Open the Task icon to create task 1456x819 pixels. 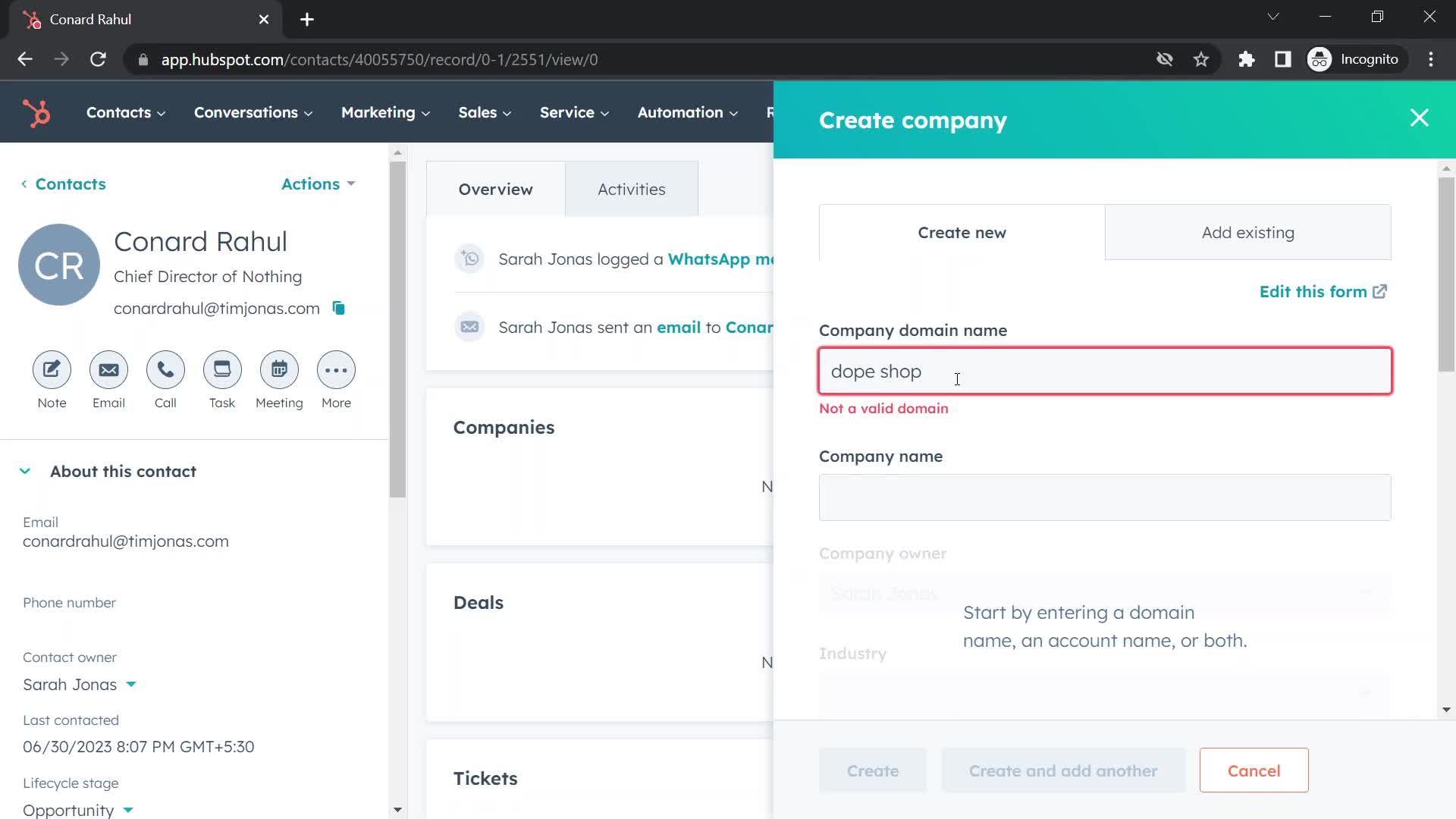point(222,369)
